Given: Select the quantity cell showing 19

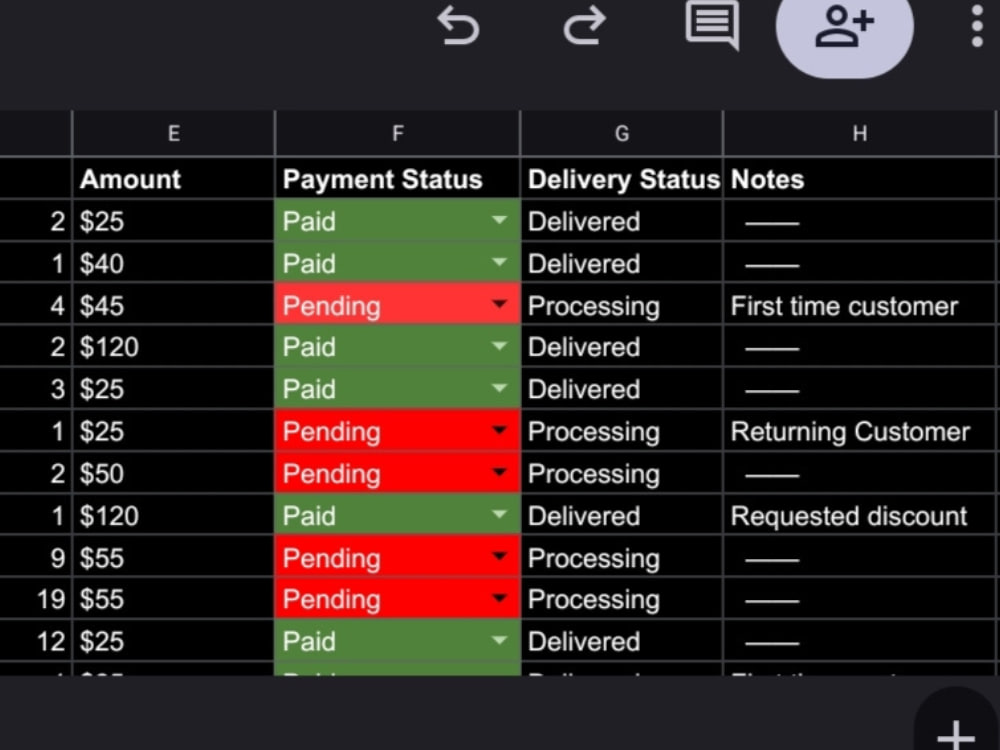Looking at the screenshot, I should (x=36, y=599).
